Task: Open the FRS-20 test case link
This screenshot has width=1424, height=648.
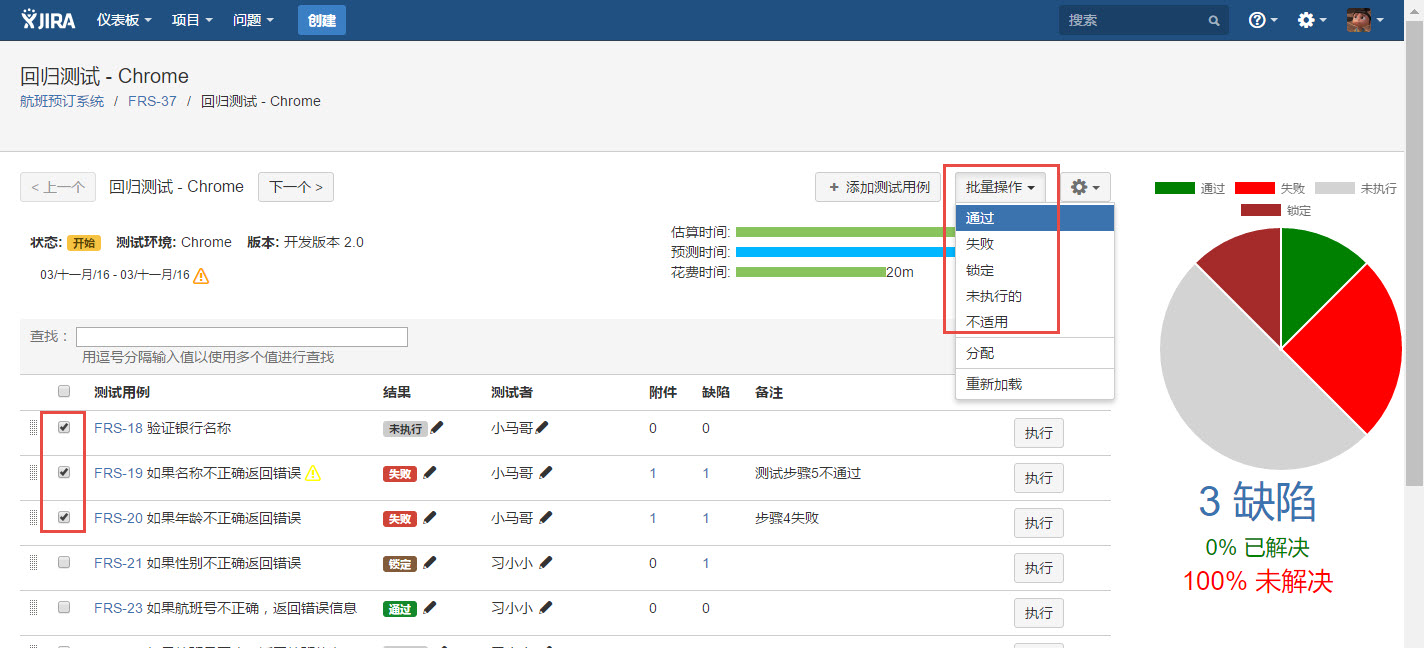Action: [x=118, y=518]
